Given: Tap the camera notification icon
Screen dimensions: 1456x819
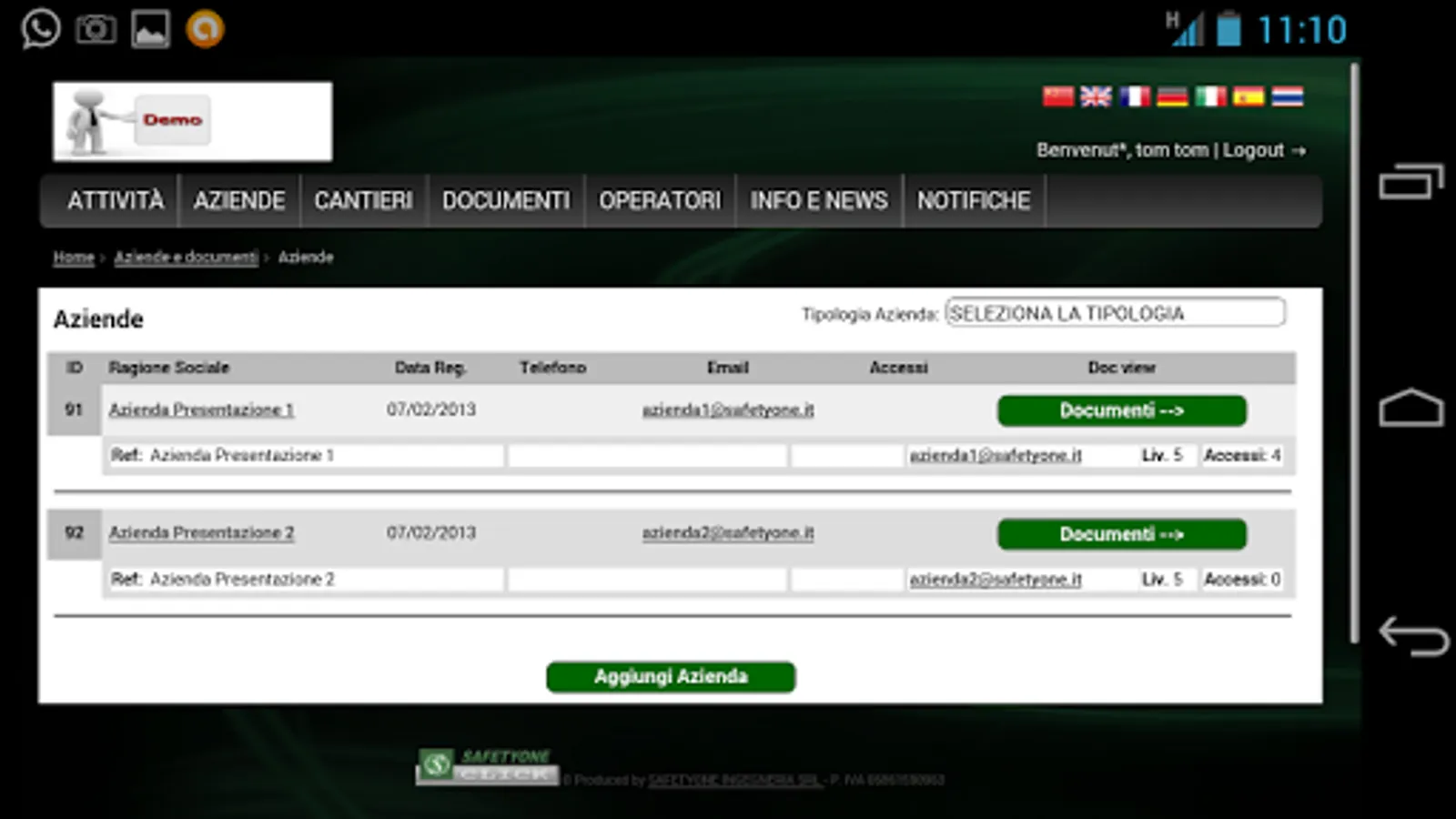Looking at the screenshot, I should 96,29.
